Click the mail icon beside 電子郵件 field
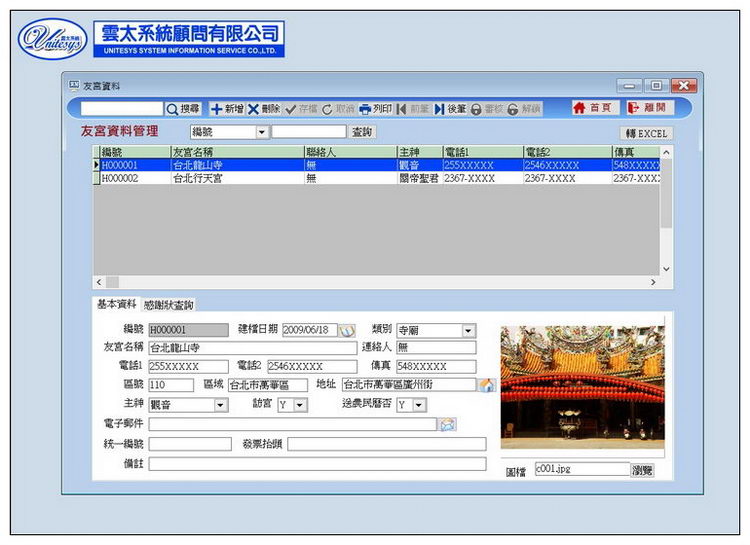750x545 pixels. tap(447, 424)
